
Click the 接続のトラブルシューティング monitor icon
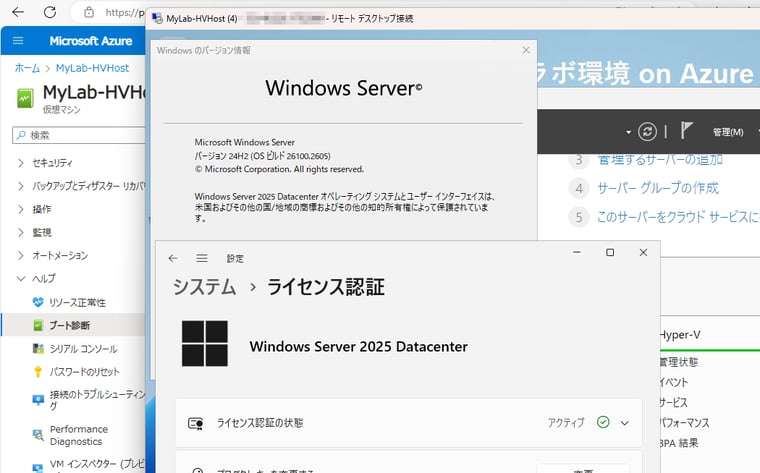pyautogui.click(x=38, y=400)
